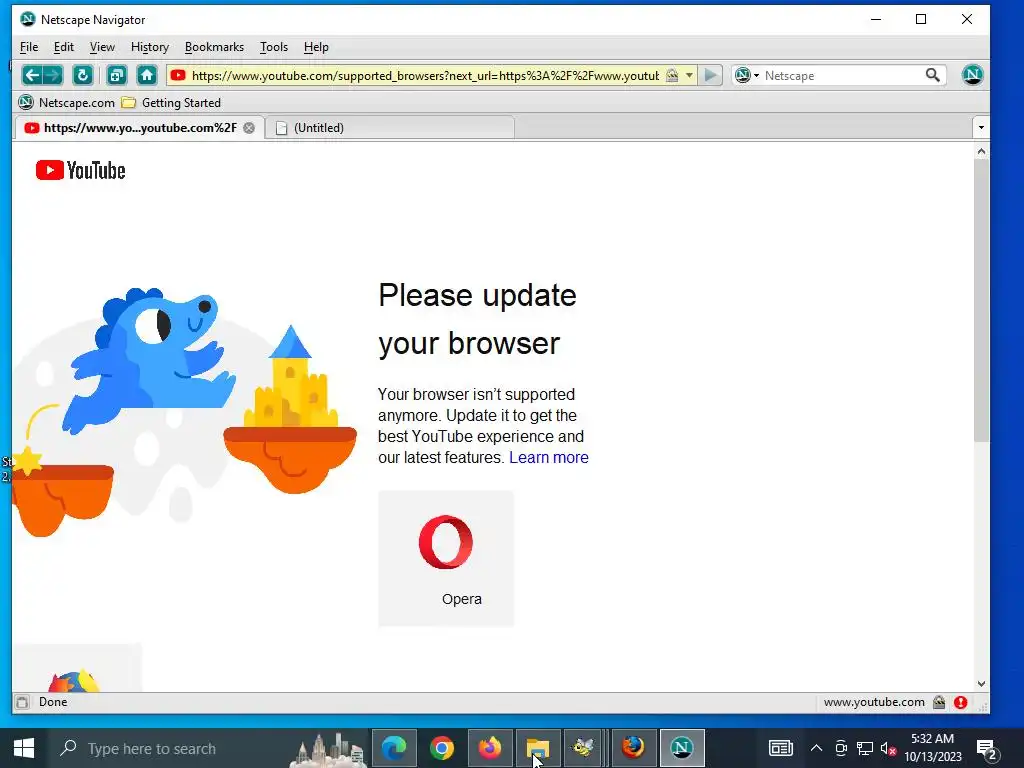Open the bee icon app on the taskbar

582,748
